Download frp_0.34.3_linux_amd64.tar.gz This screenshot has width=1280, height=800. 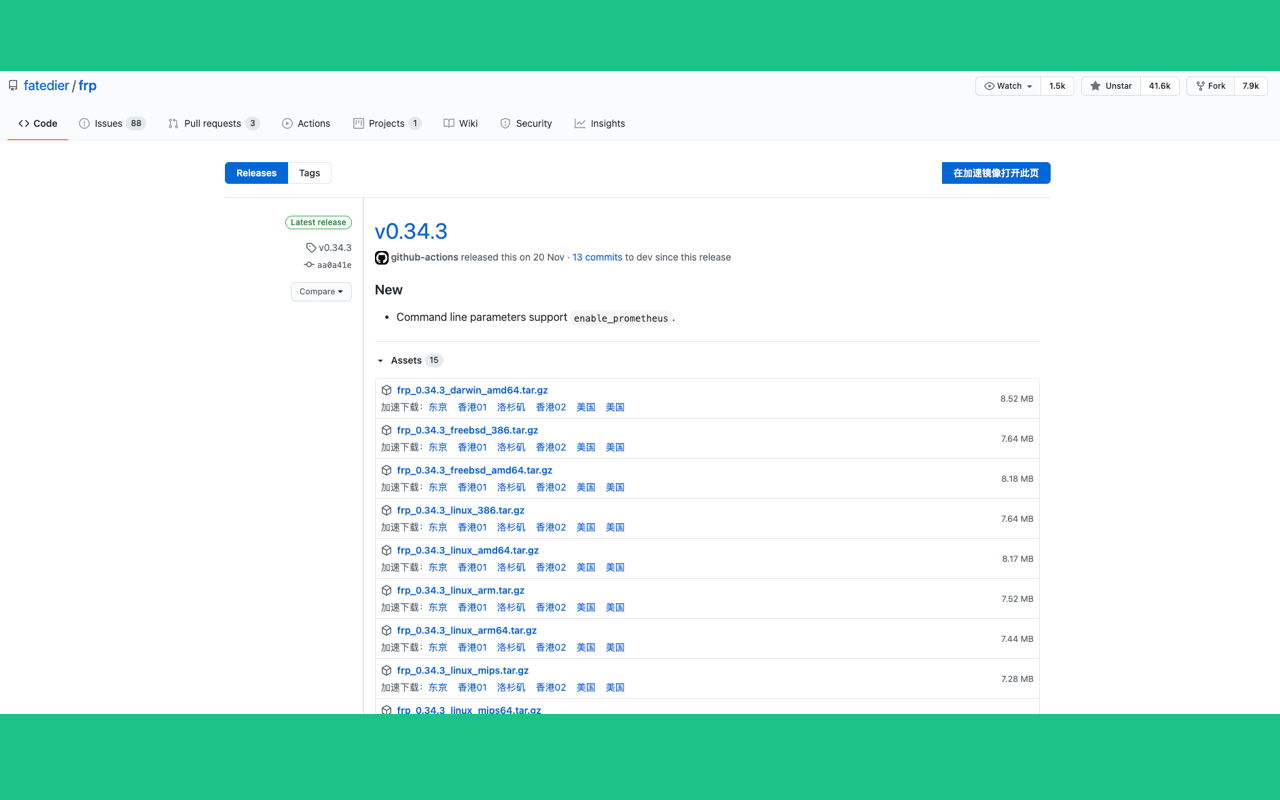467,550
